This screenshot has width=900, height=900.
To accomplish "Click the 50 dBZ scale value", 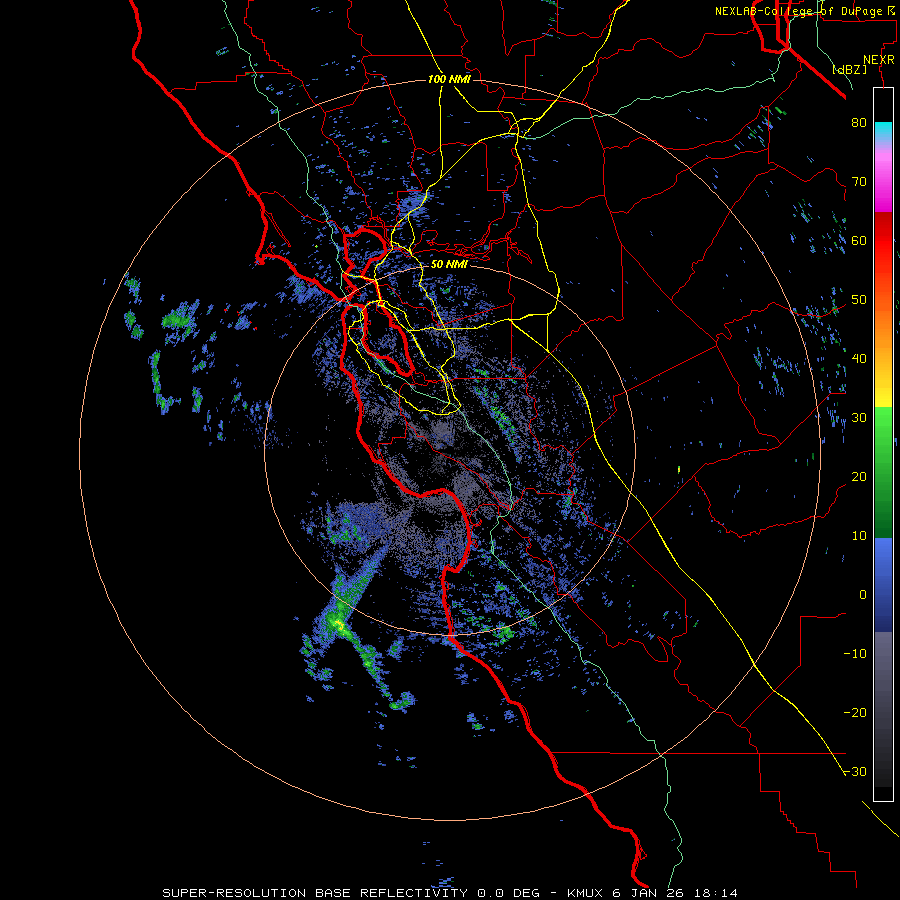I will (859, 300).
